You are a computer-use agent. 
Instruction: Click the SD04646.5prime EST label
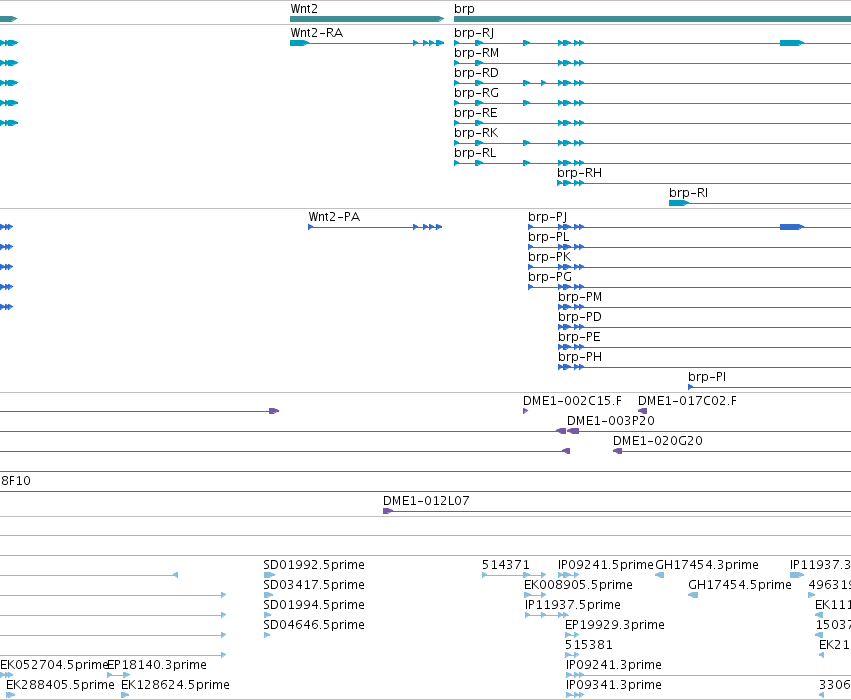314,625
